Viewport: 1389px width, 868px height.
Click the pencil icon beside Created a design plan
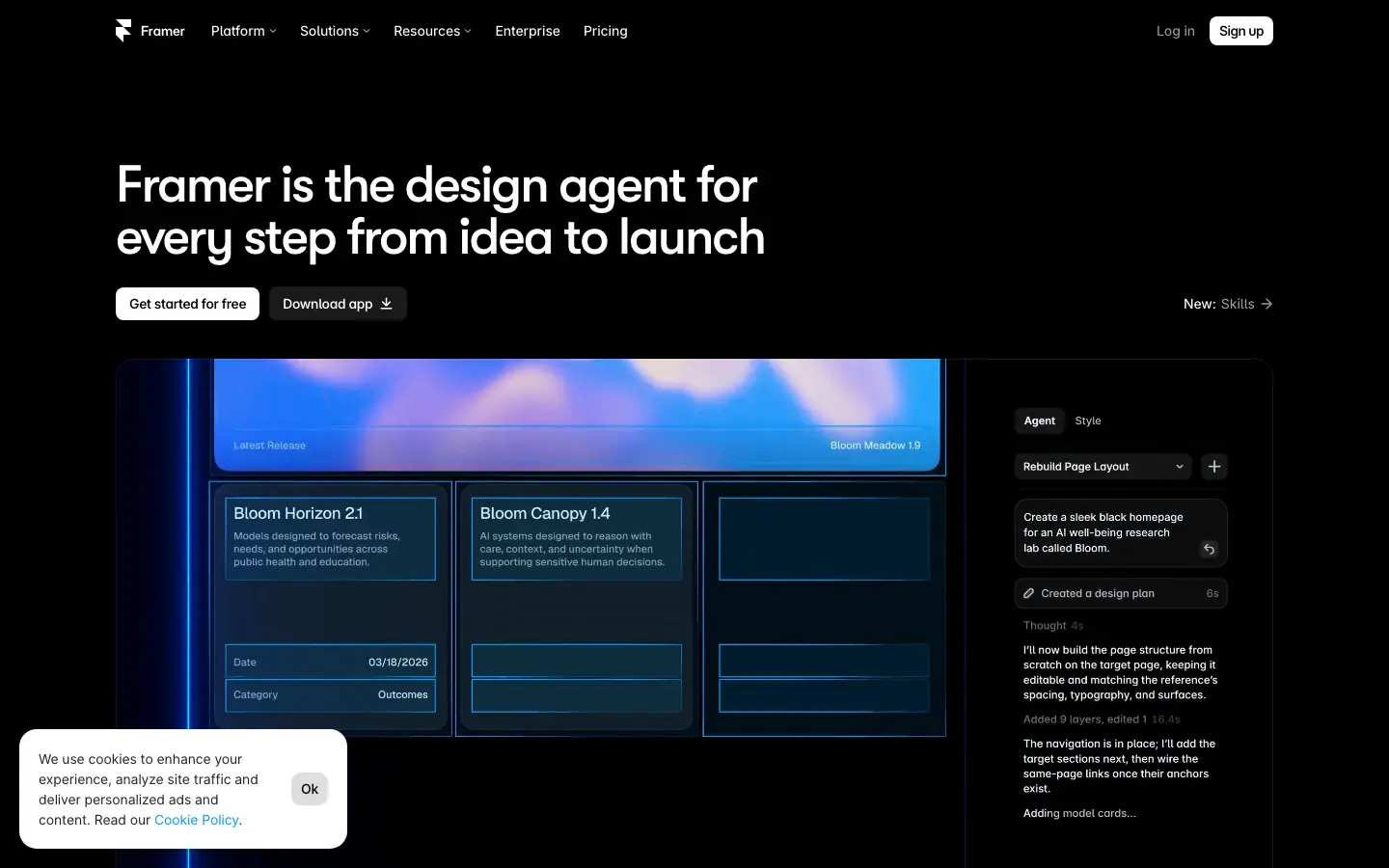[x=1029, y=593]
